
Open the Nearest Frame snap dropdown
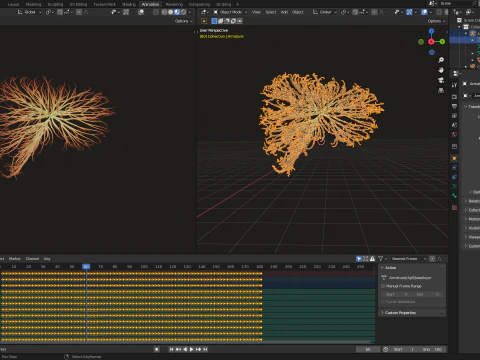click(x=408, y=259)
